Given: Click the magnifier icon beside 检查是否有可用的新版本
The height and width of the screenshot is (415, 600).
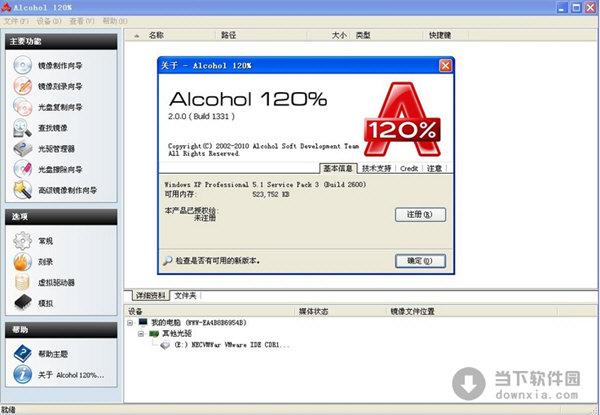Looking at the screenshot, I should 167,261.
